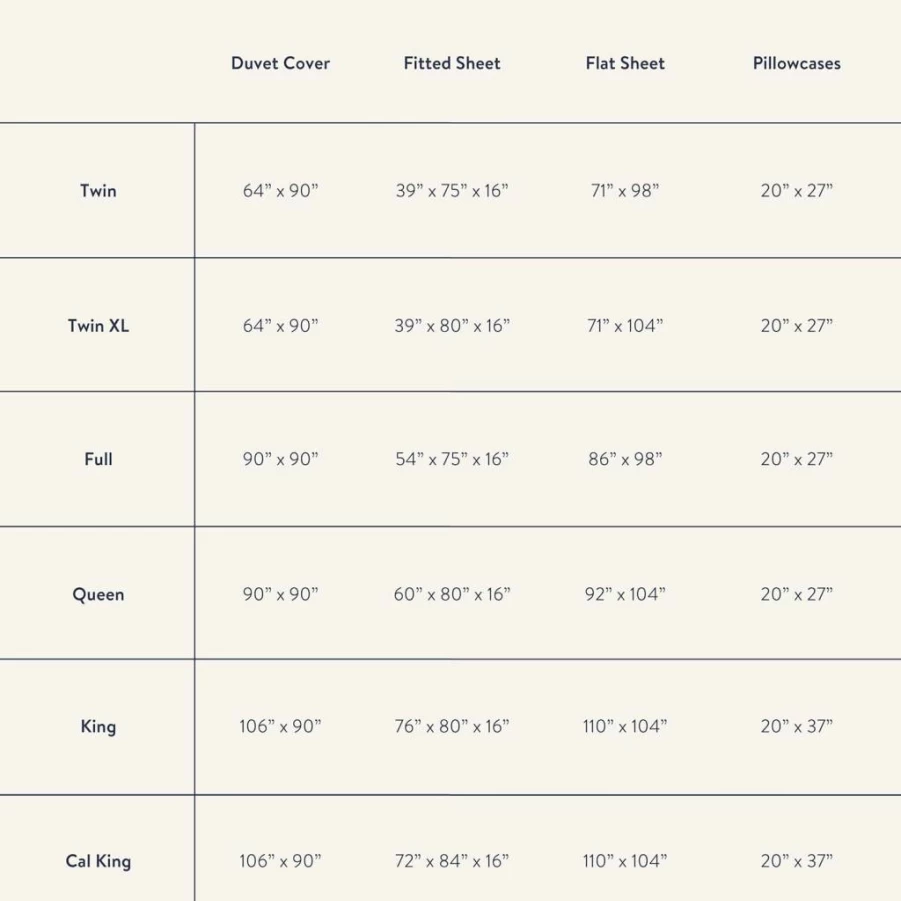
Task: Click the King row label
Action: tap(98, 726)
